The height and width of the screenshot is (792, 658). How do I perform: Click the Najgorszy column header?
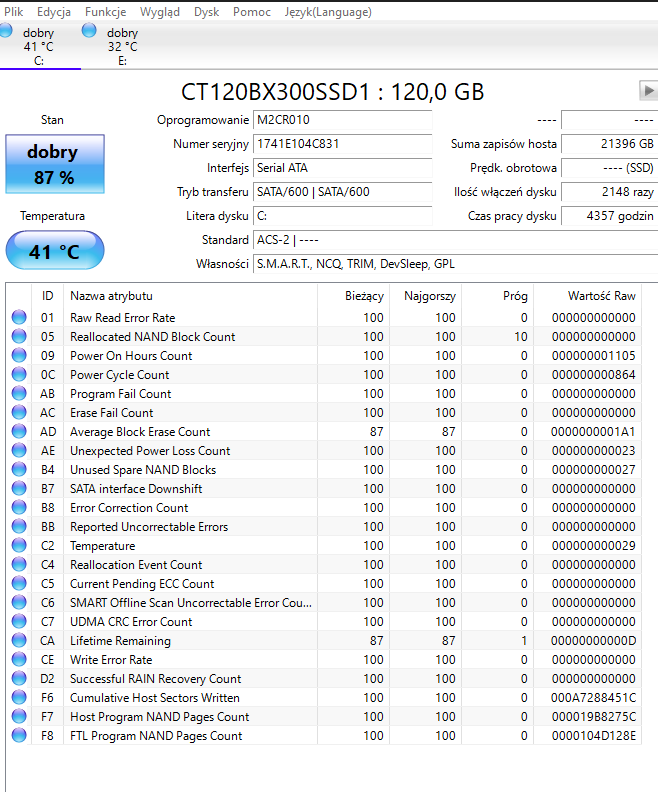426,296
